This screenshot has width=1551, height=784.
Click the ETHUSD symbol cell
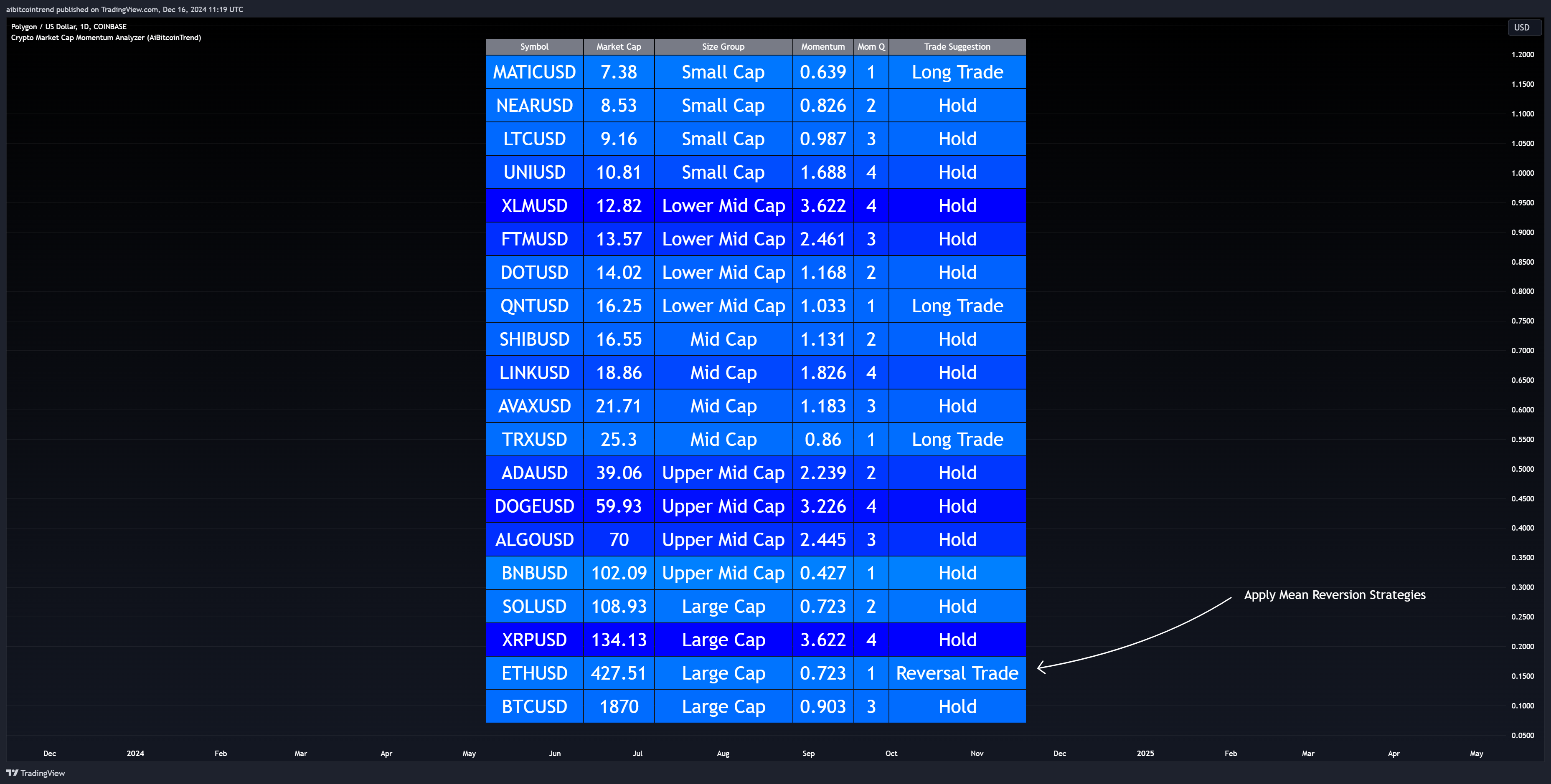pos(535,673)
